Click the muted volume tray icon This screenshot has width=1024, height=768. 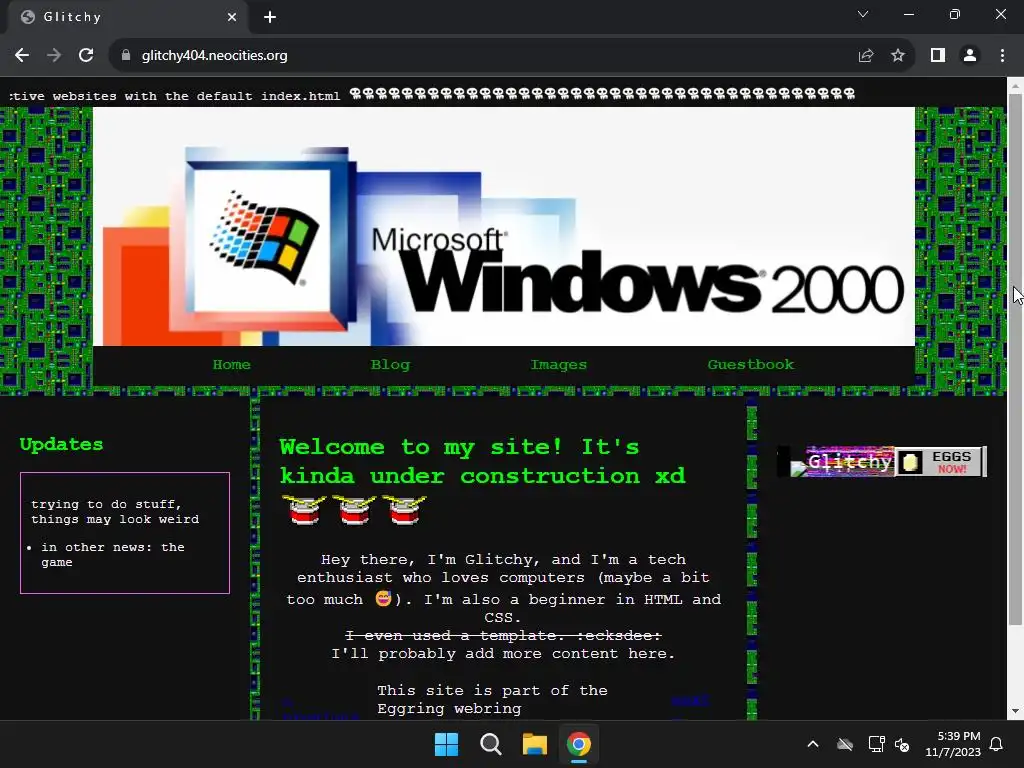(902, 744)
